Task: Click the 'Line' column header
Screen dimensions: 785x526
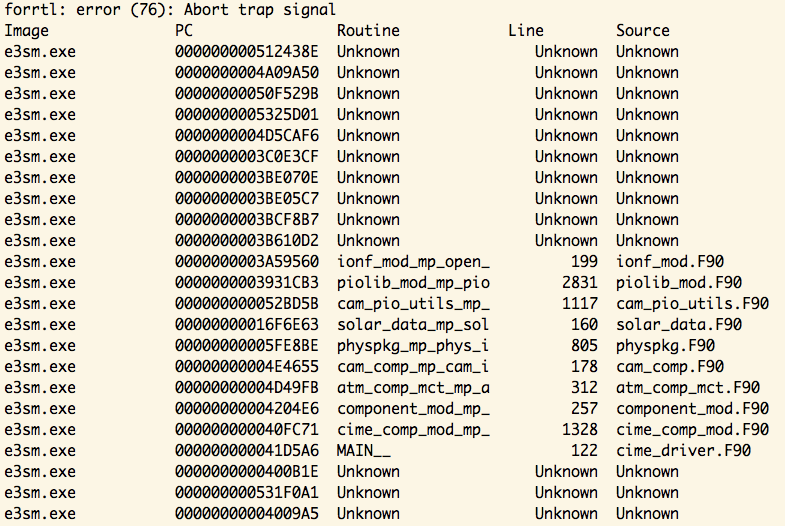Action: 525,31
